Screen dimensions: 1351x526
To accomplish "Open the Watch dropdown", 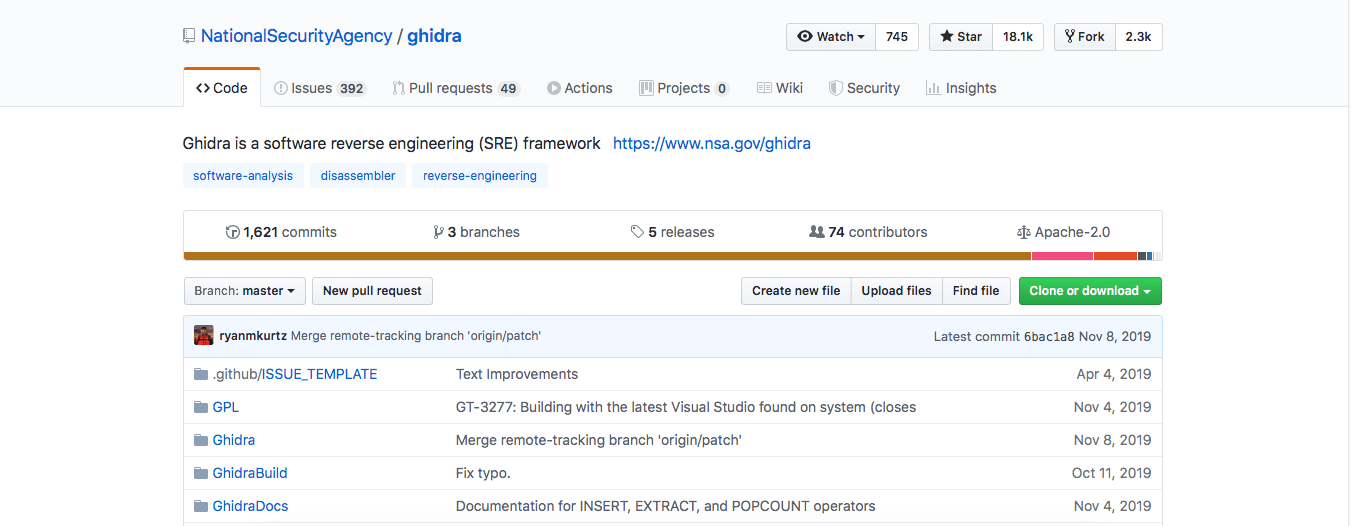I will click(x=831, y=37).
